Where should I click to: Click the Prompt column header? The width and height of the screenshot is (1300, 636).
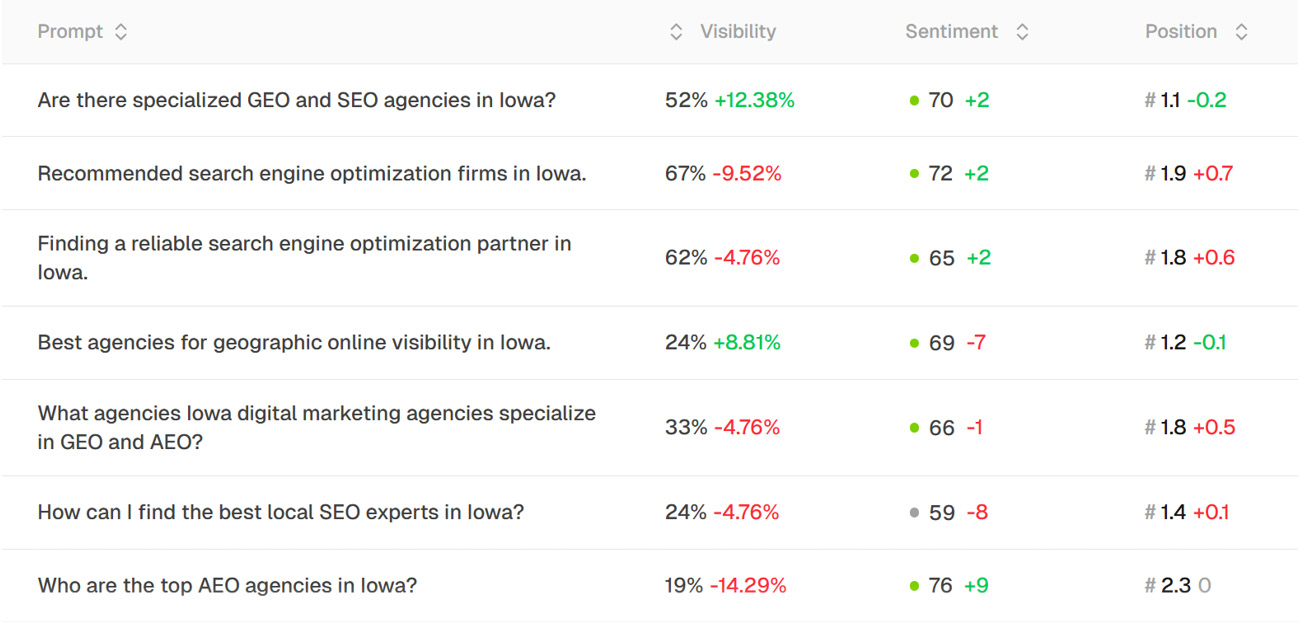point(68,31)
